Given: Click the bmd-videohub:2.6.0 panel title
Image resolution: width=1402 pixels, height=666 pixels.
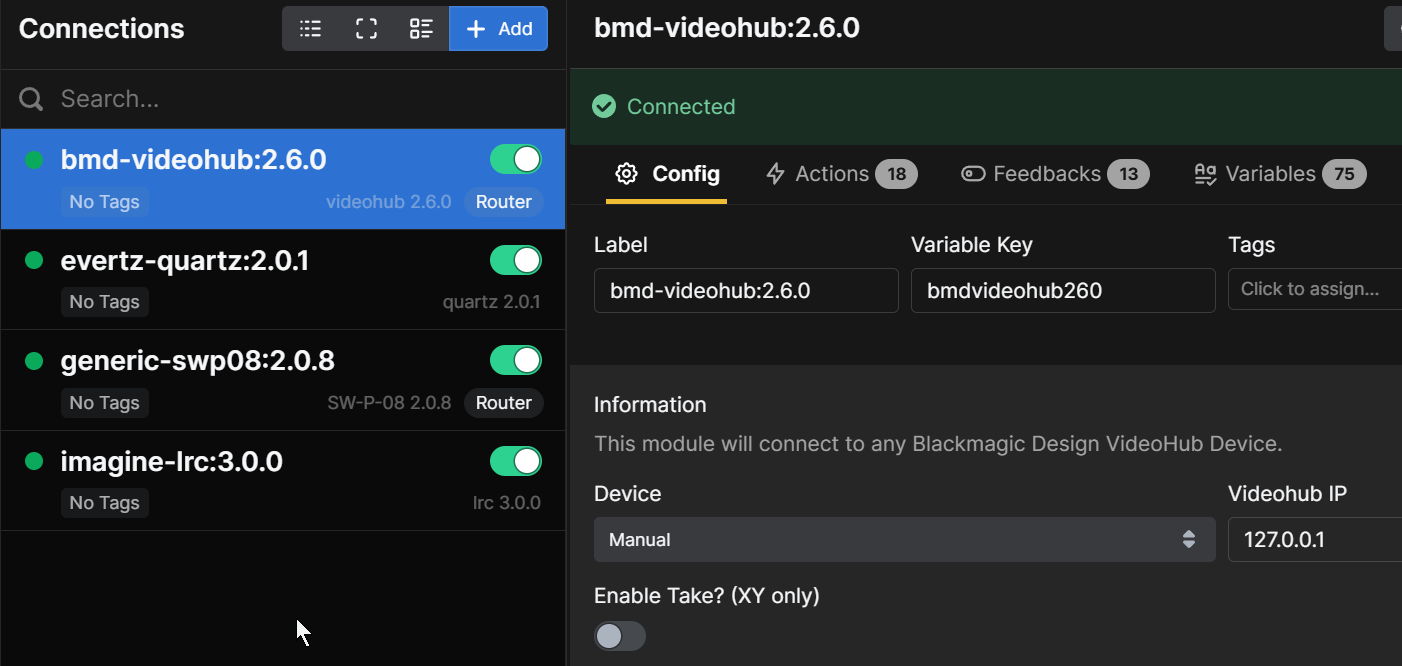Looking at the screenshot, I should [727, 27].
